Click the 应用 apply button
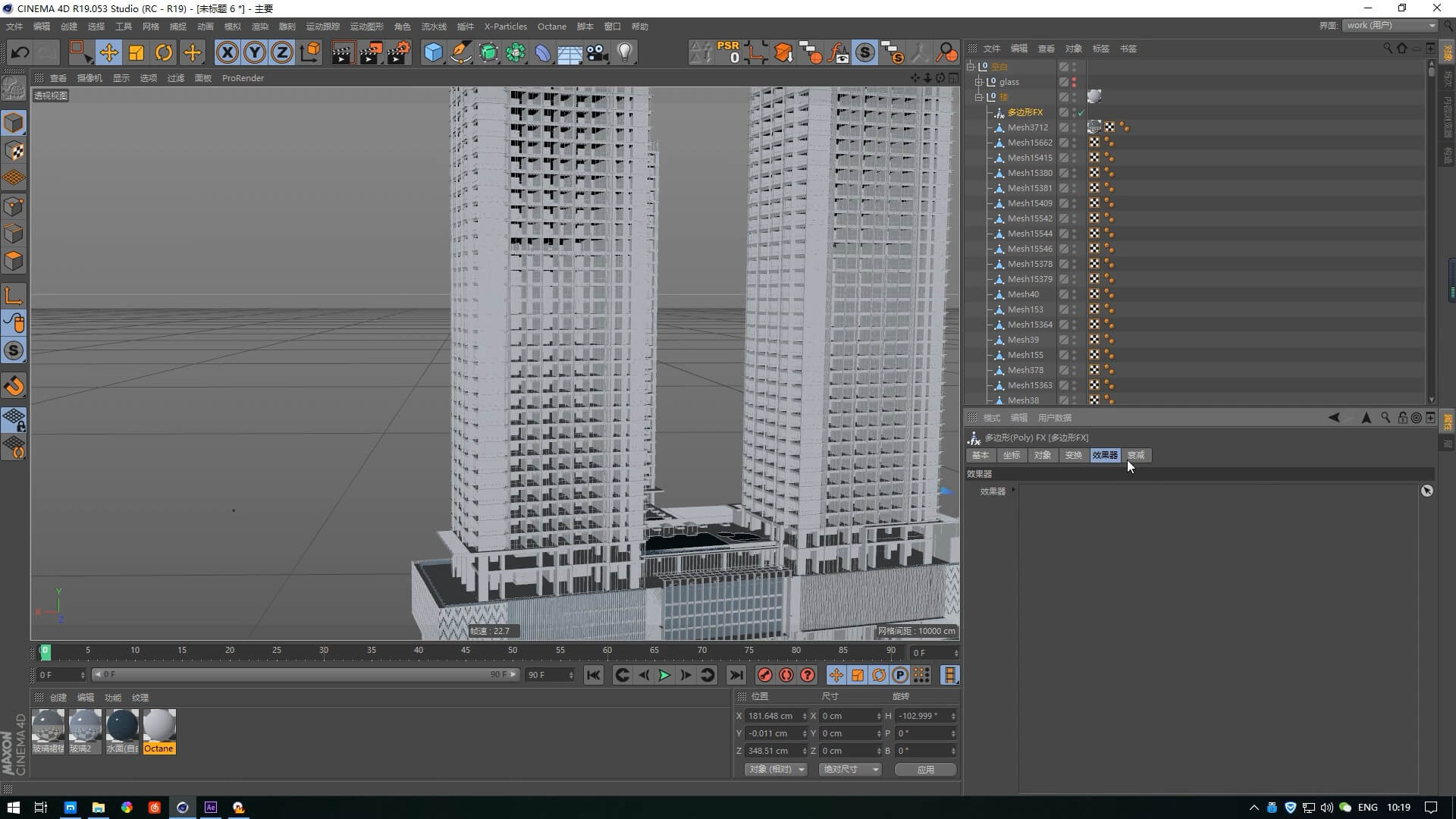Viewport: 1456px width, 819px height. point(925,769)
